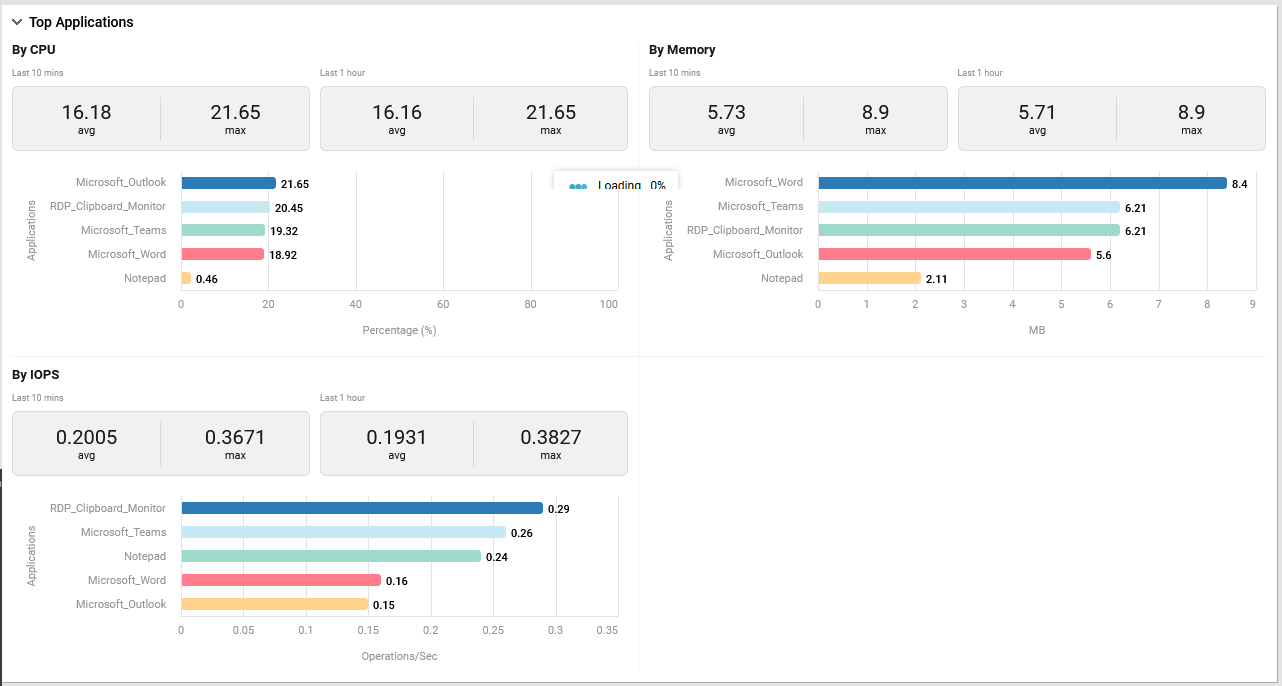Select the Notepad IOPS bar showing 0.24
The height and width of the screenshot is (686, 1282).
330,557
